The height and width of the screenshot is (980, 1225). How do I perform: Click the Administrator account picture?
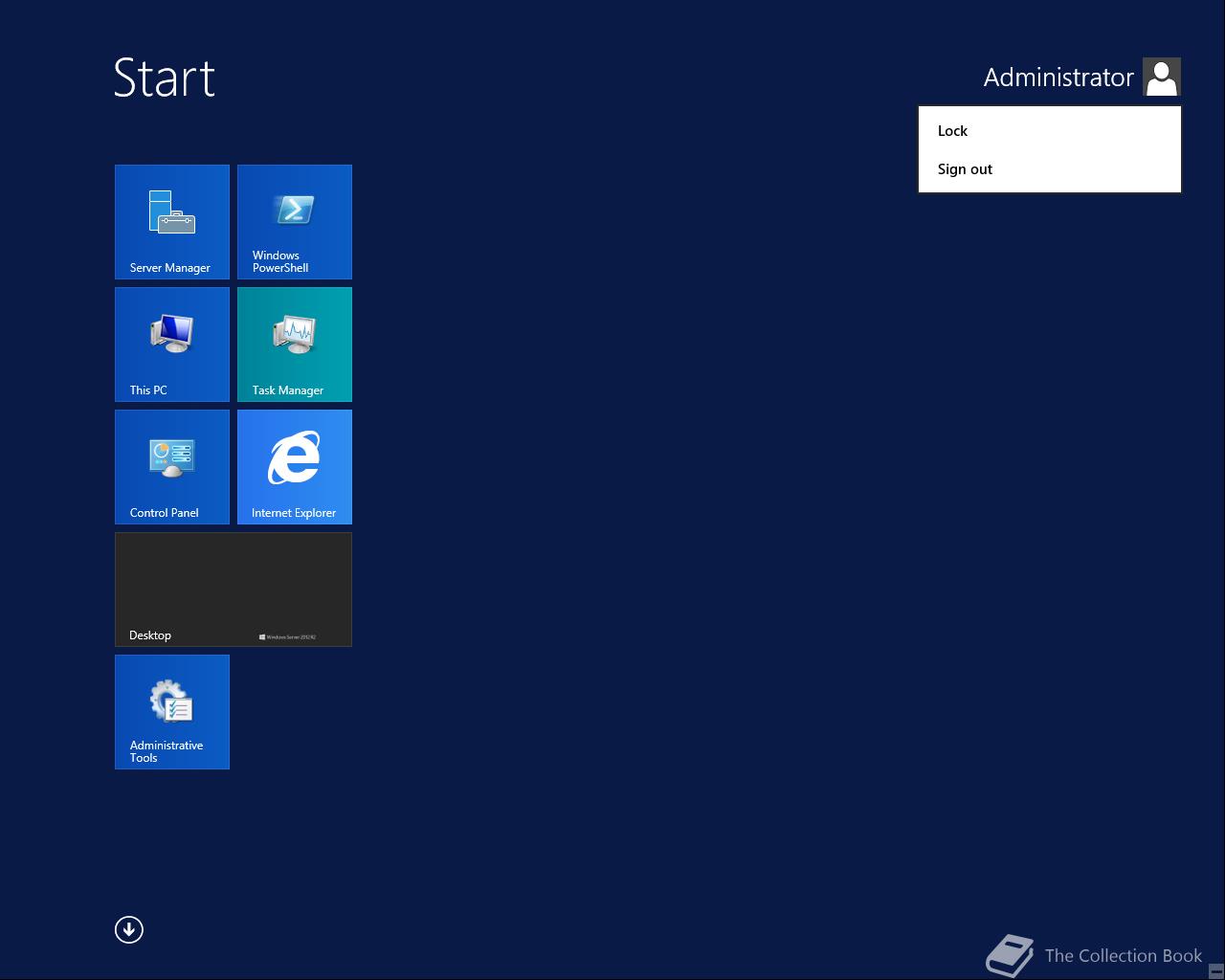pos(1162,77)
